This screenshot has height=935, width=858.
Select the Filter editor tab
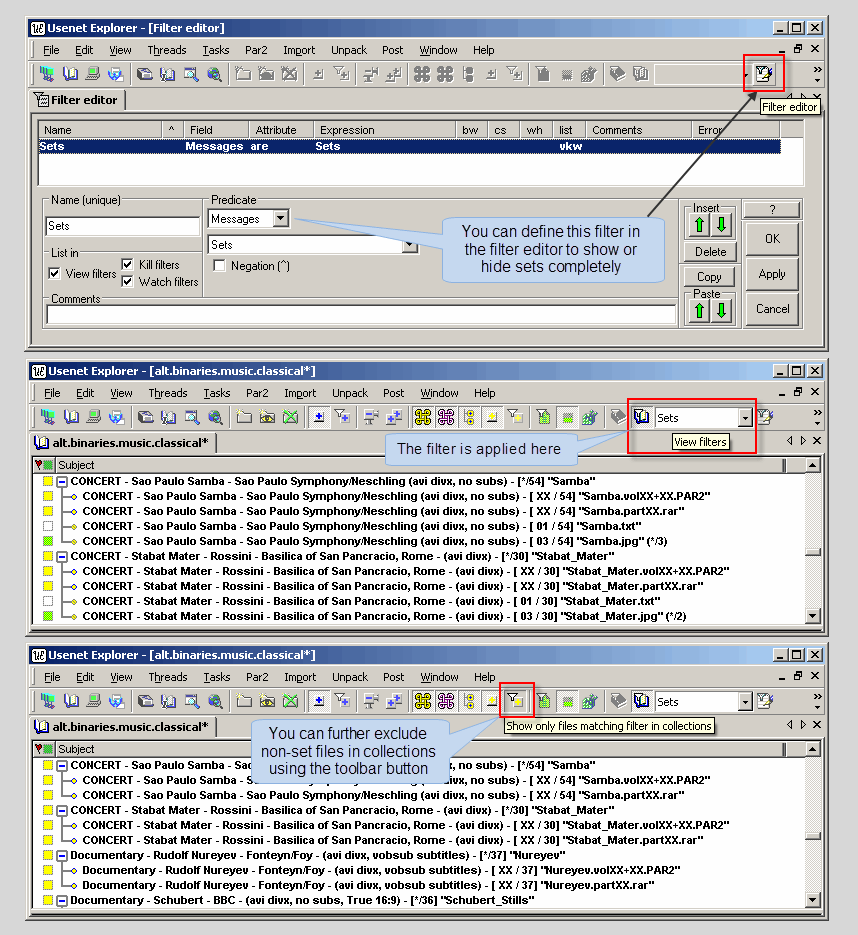77,100
